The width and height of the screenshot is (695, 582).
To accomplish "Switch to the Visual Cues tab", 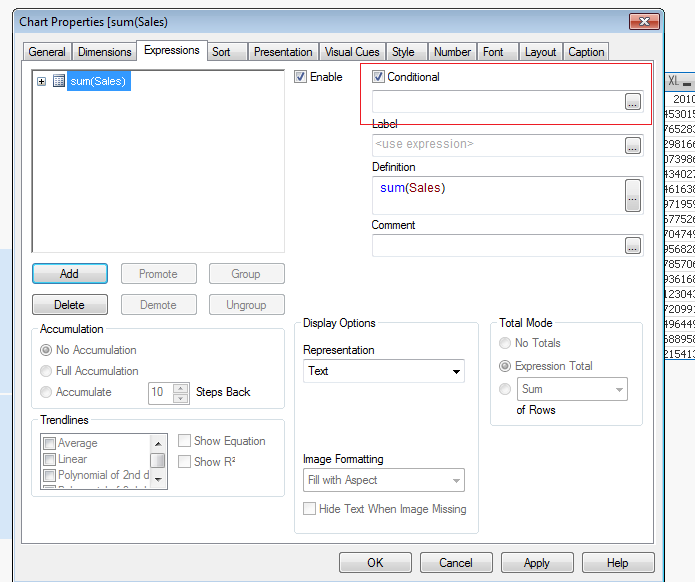I will pos(352,52).
